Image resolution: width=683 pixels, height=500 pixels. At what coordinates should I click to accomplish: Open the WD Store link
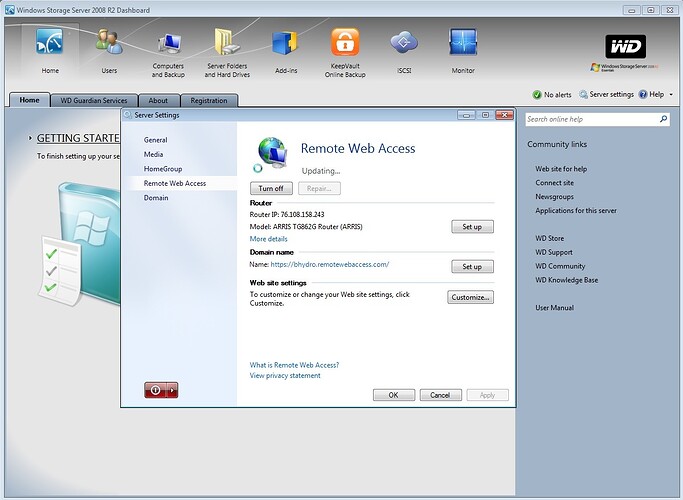click(x=550, y=238)
